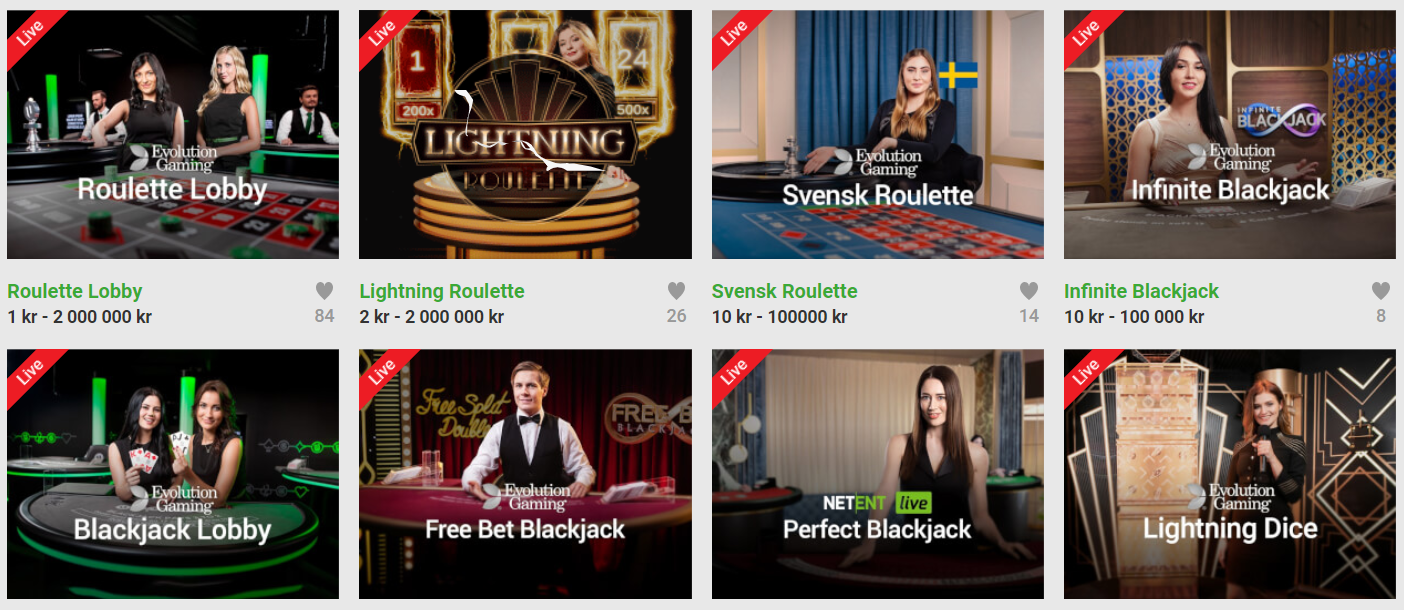Click the Swedish flag on Svensk Roulette
This screenshot has height=610, width=1404.
pos(958,75)
